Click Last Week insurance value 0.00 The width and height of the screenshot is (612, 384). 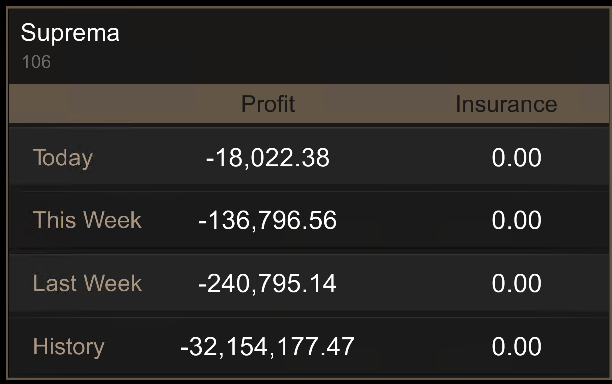click(516, 283)
